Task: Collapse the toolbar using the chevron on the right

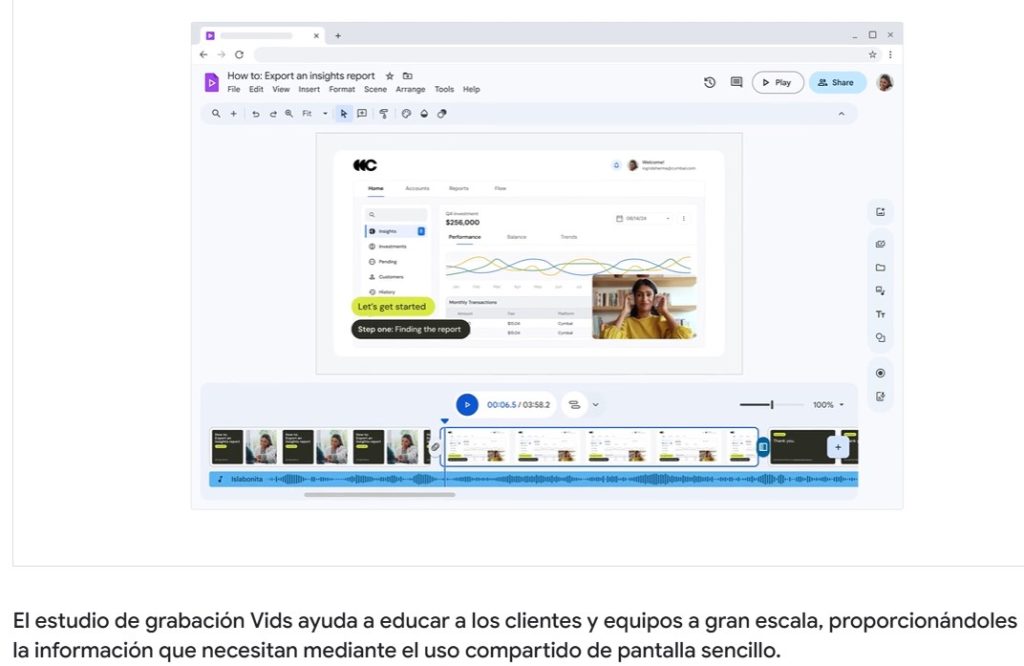Action: 841,114
